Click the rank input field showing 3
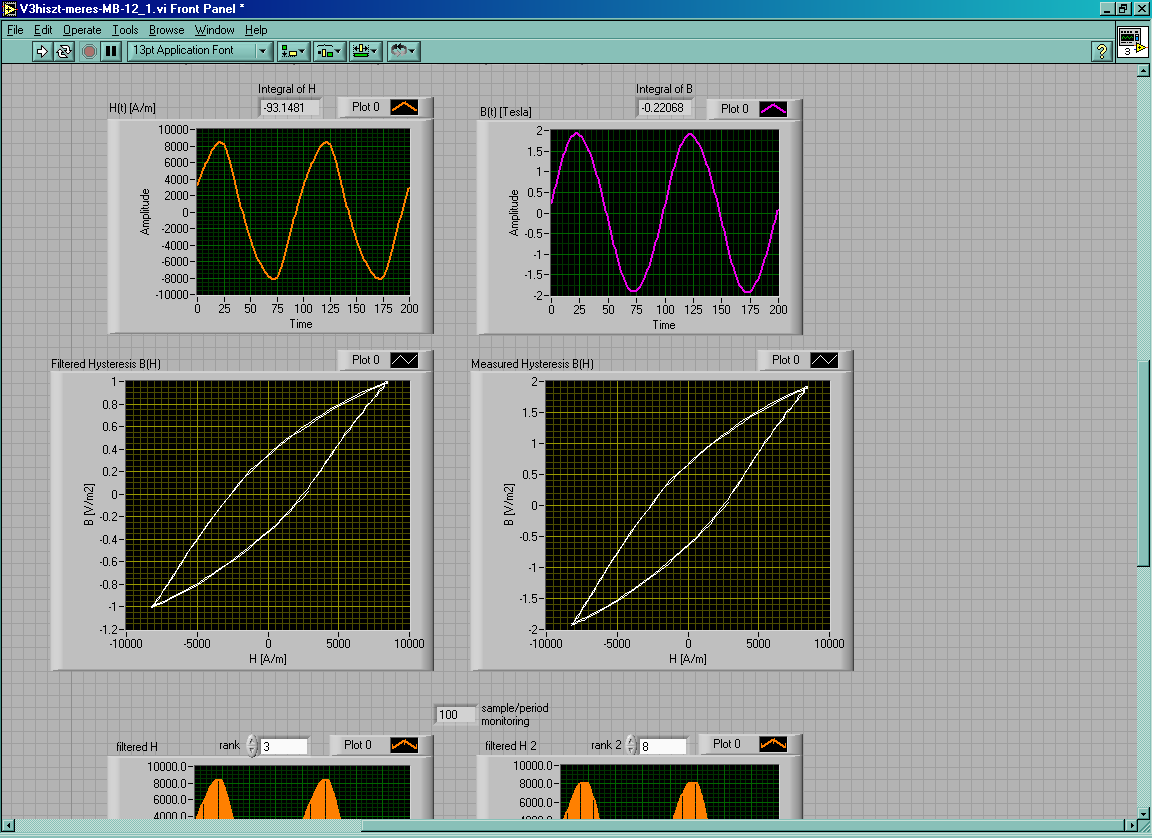Image resolution: width=1152 pixels, height=838 pixels. click(x=284, y=746)
